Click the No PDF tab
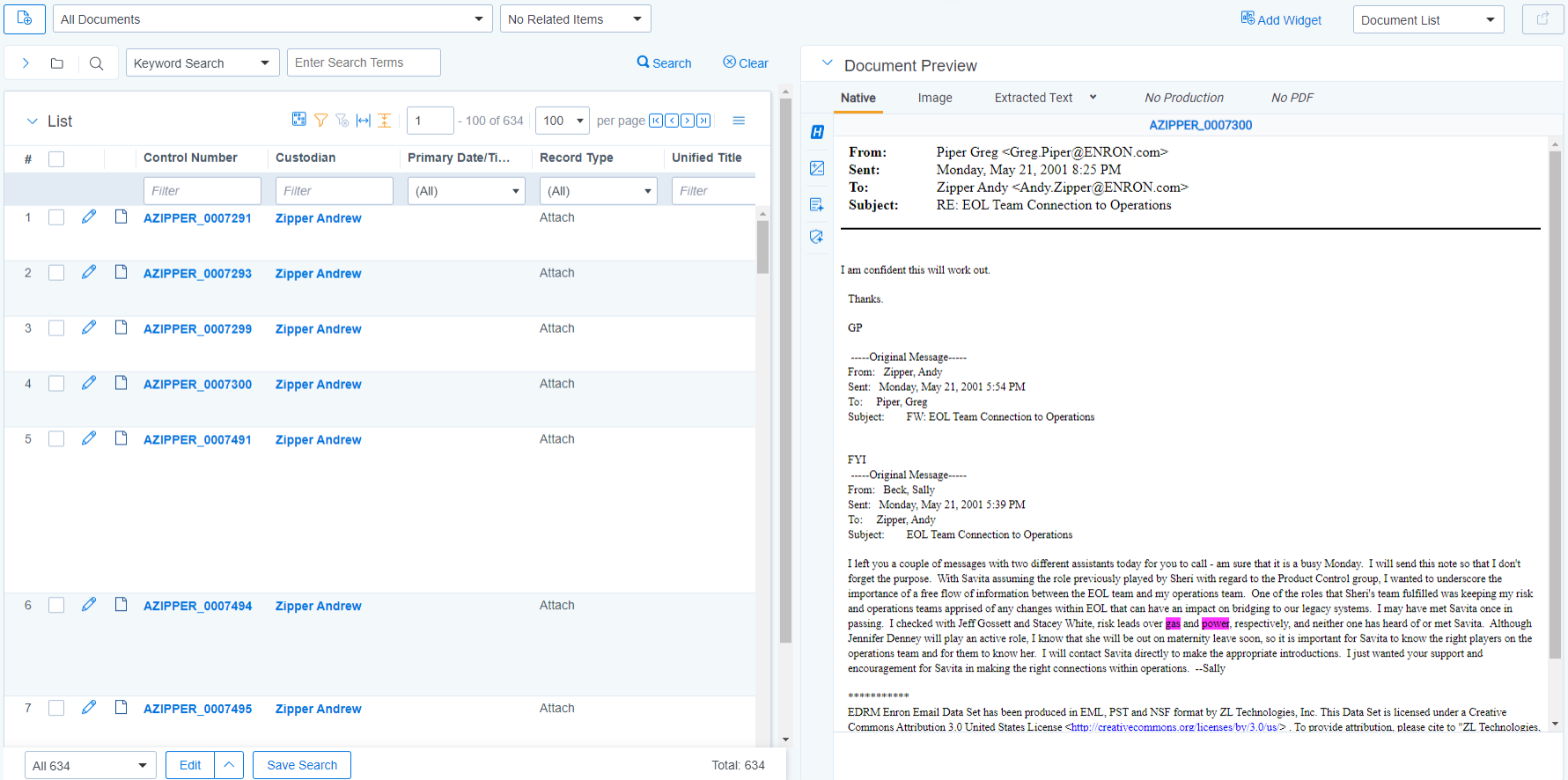Image resolution: width=1568 pixels, height=780 pixels. point(1292,98)
